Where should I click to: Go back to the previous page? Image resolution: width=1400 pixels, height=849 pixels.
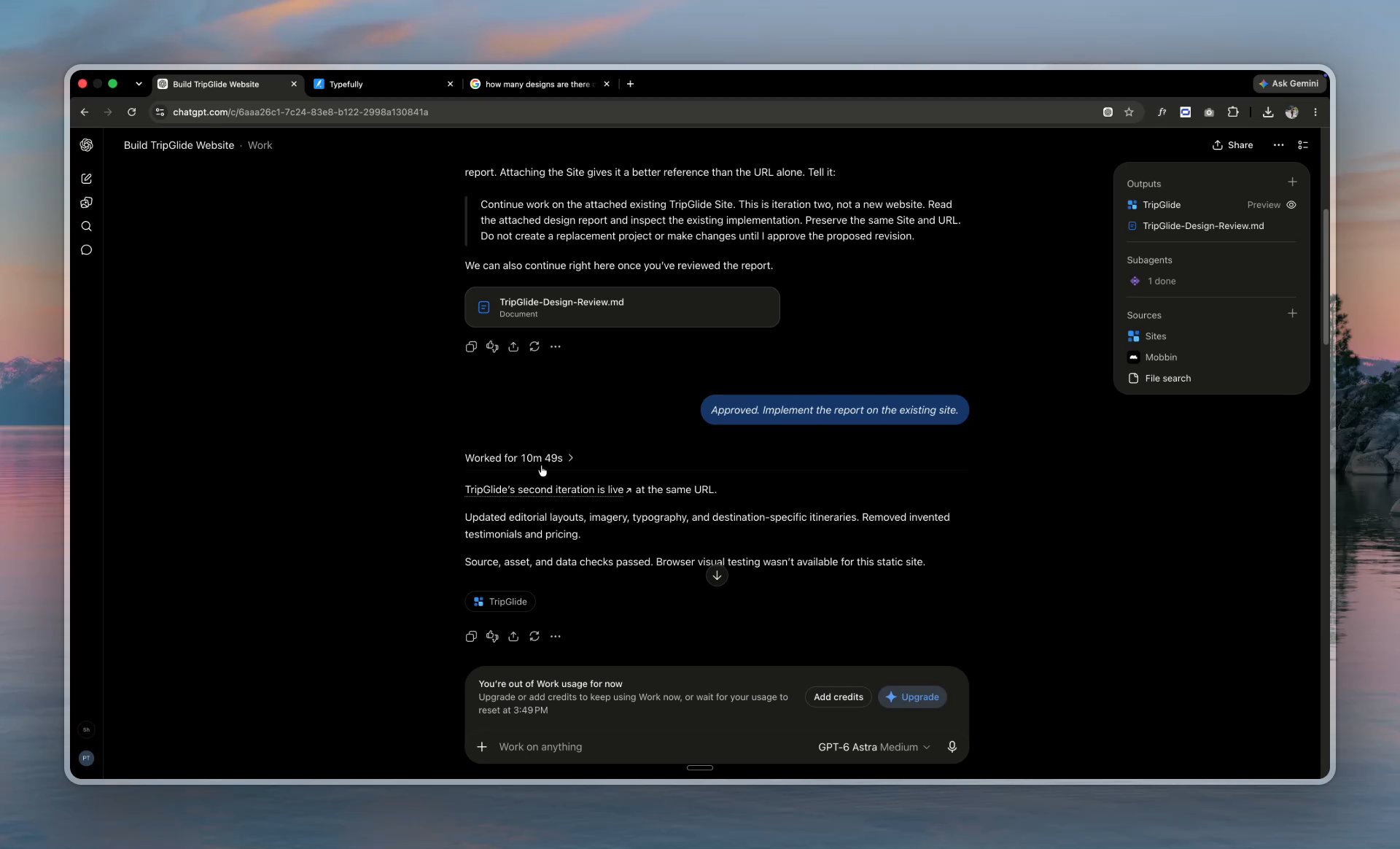coord(85,112)
